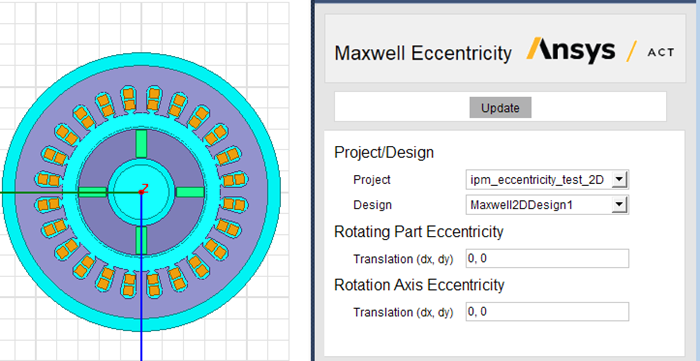Image resolution: width=700 pixels, height=361 pixels.
Task: Click the Rotating Part Eccentricity heading
Action: coord(419,232)
